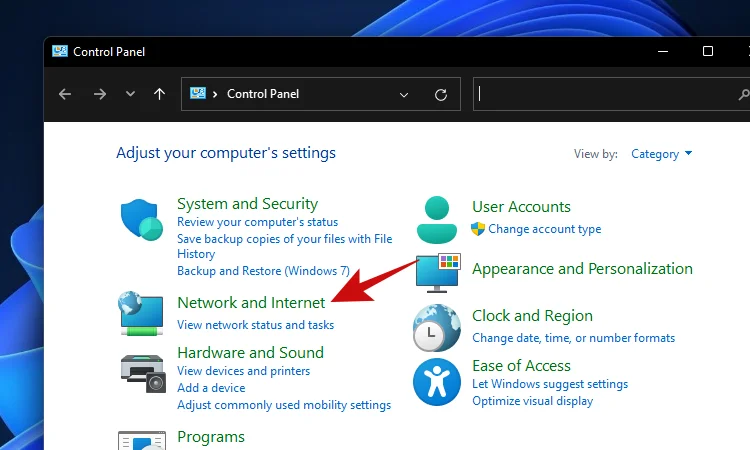
Task: Click the Clock and Region globe icon
Action: click(437, 328)
